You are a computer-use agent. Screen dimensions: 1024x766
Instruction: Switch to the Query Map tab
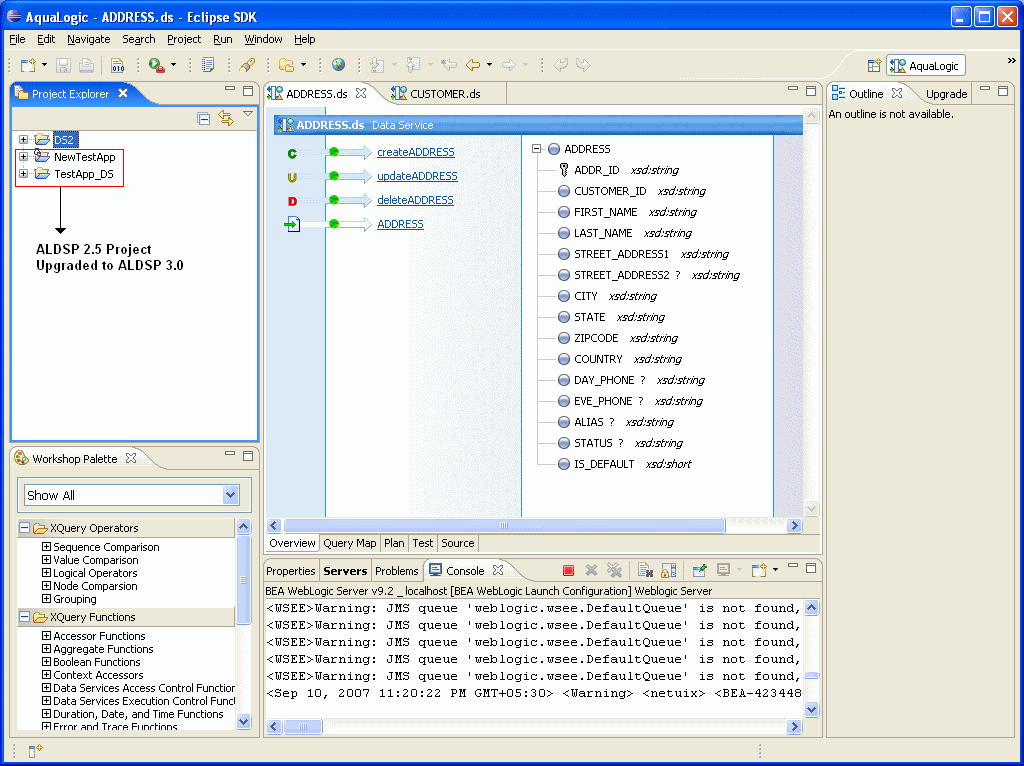coord(349,543)
